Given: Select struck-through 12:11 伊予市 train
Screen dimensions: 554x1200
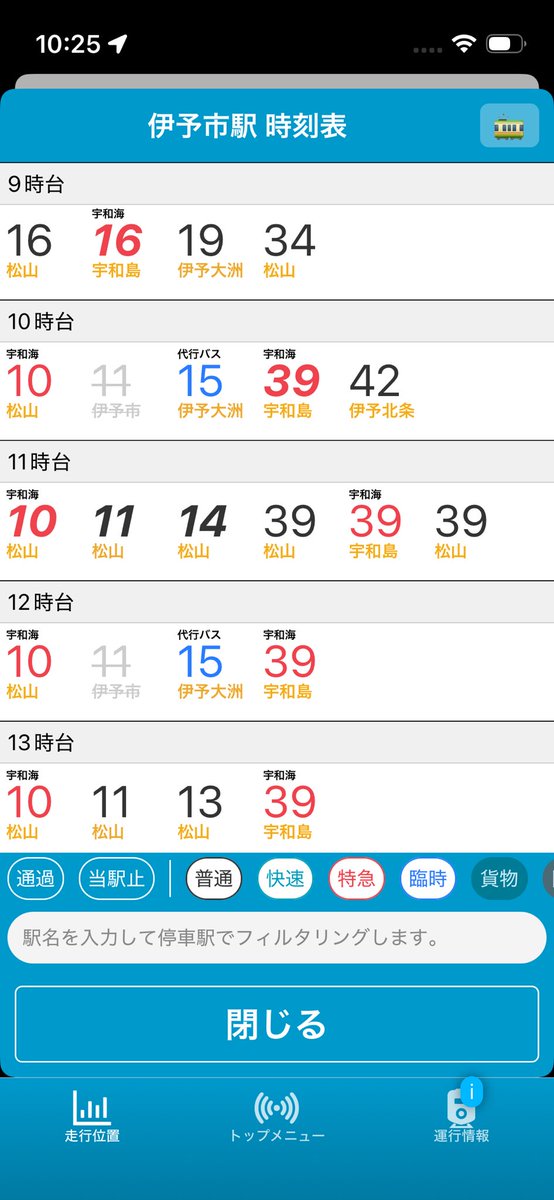Looking at the screenshot, I should (116, 670).
